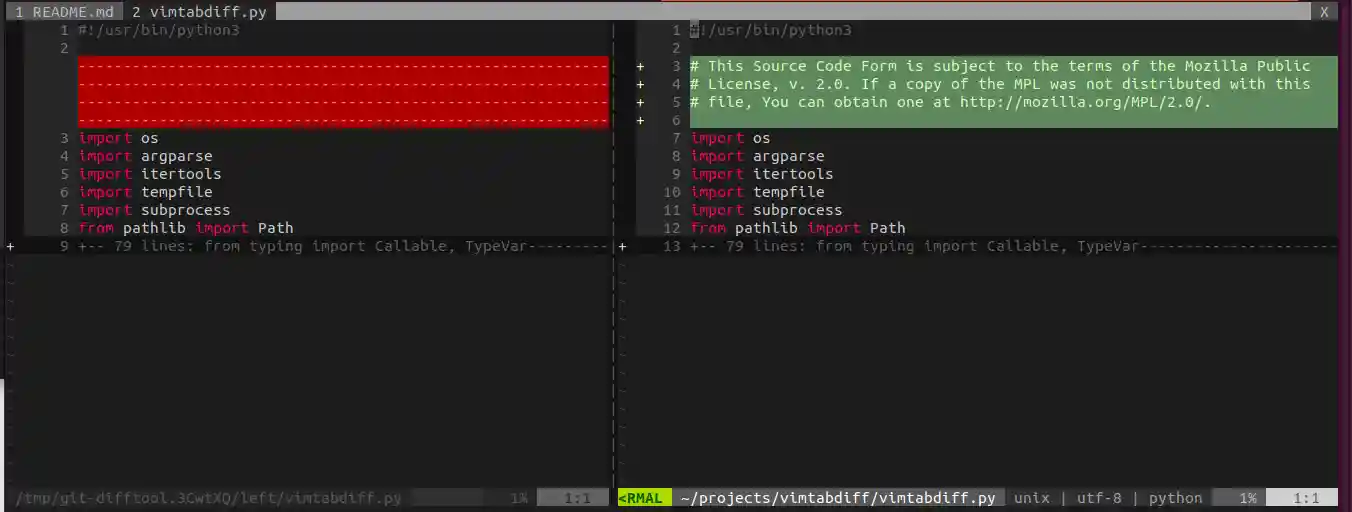Click the RMAL mode indicator in status line
Screen dimensions: 1352x512
644,497
